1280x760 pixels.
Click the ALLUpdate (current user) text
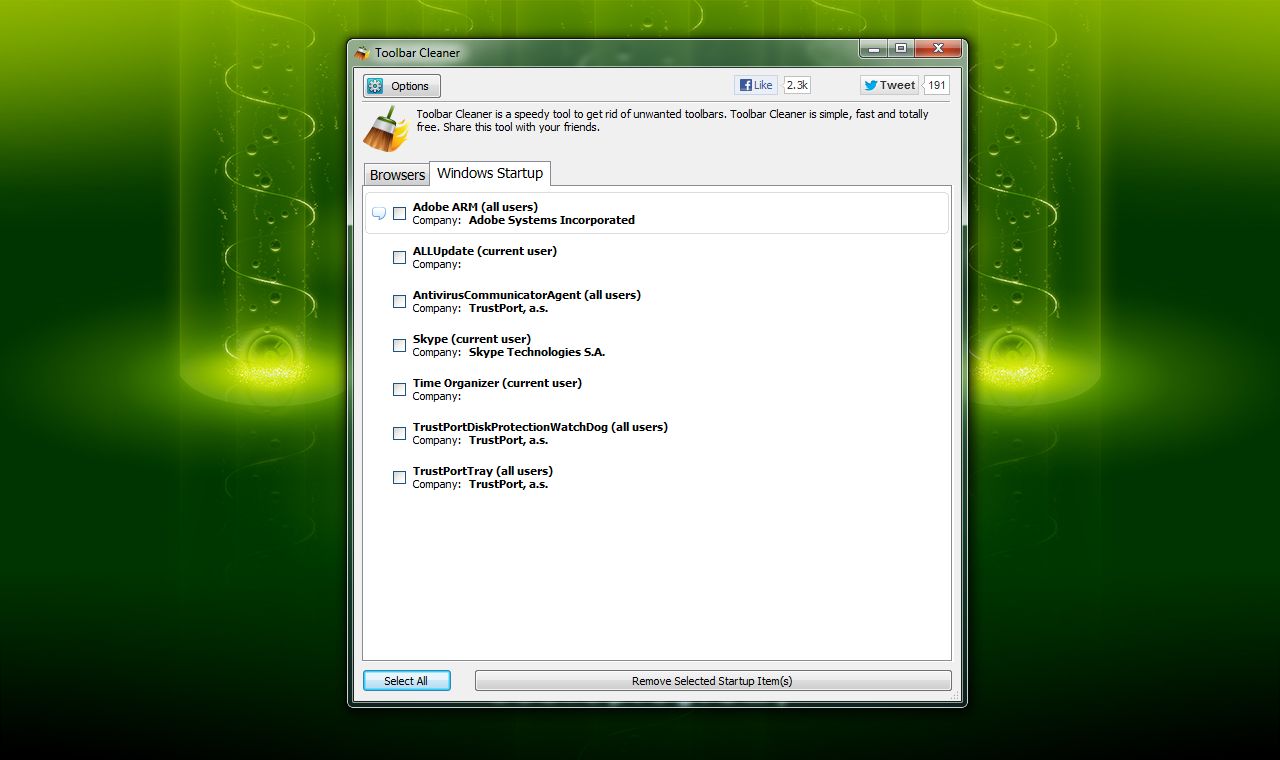[485, 251]
